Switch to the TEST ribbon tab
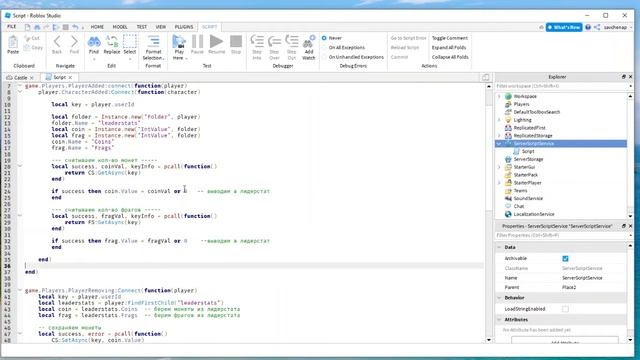This screenshot has height=360, width=640. [x=142, y=27]
